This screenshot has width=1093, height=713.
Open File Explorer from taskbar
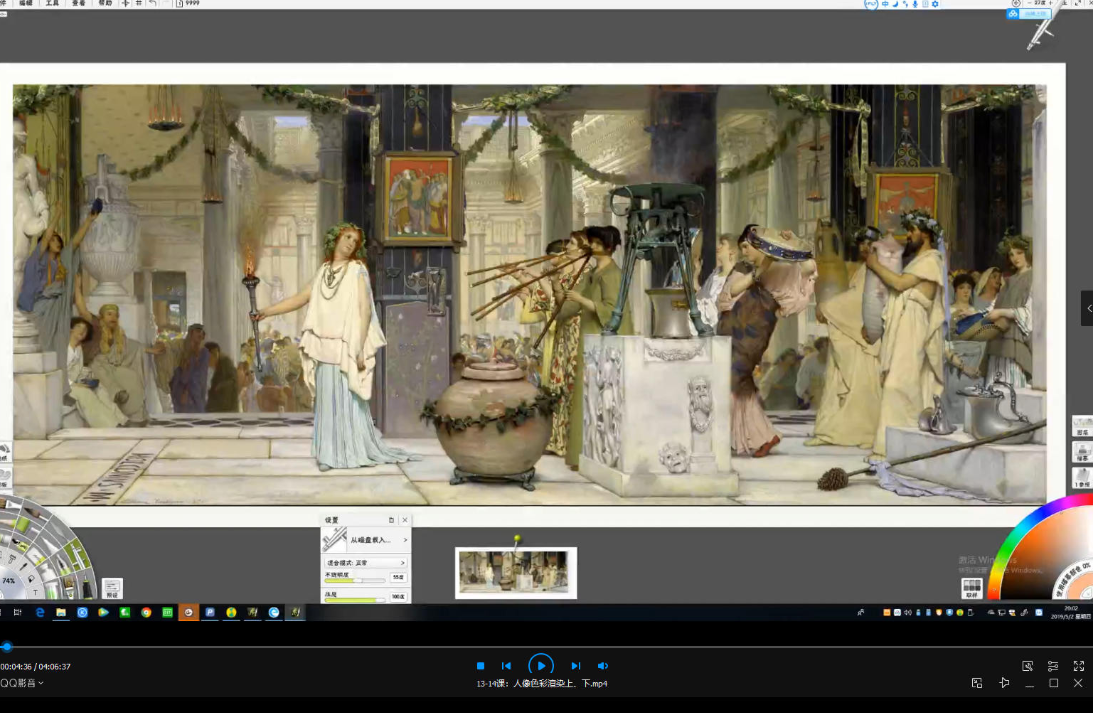pyautogui.click(x=61, y=612)
